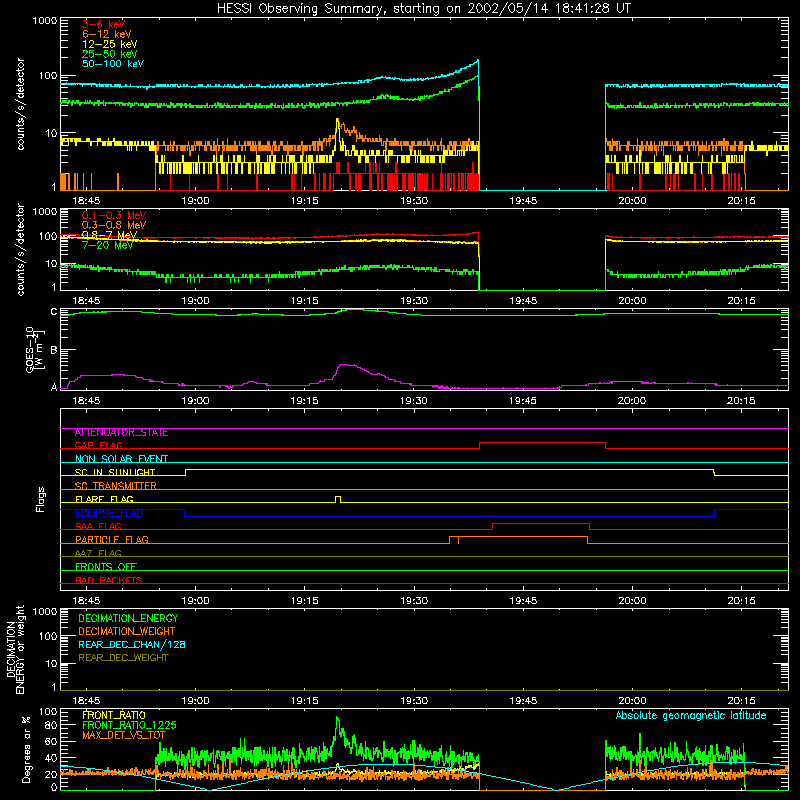Select the REAR_DEC_CHAN/128 legend label
This screenshot has height=800, width=800.
(132, 644)
